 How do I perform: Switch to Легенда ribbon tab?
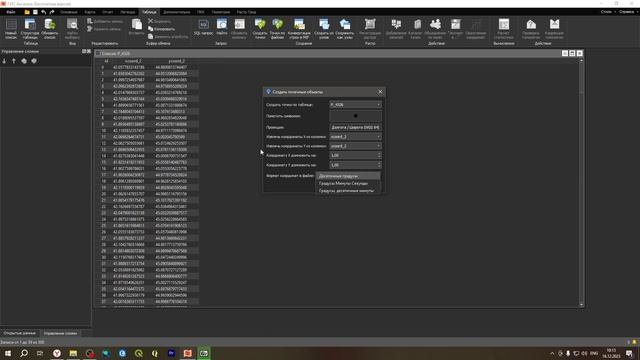pyautogui.click(x=127, y=12)
